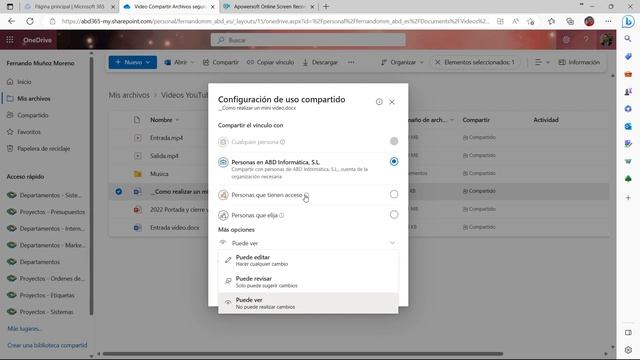Screen dimensions: 640x360
Task: Click info icon next to Cualquier persona
Action: click(x=282, y=142)
